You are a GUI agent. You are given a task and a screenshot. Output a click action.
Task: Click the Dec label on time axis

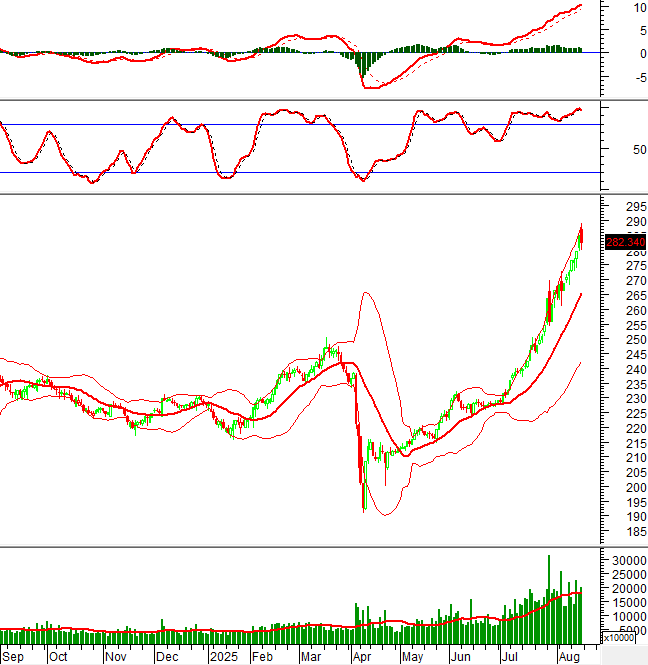click(166, 657)
